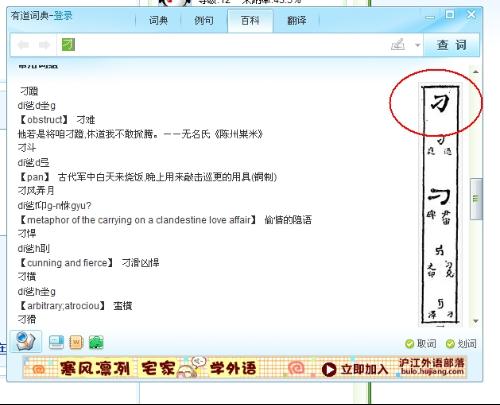Click the 无名氏《陈州粜米》 citation line

(140, 134)
